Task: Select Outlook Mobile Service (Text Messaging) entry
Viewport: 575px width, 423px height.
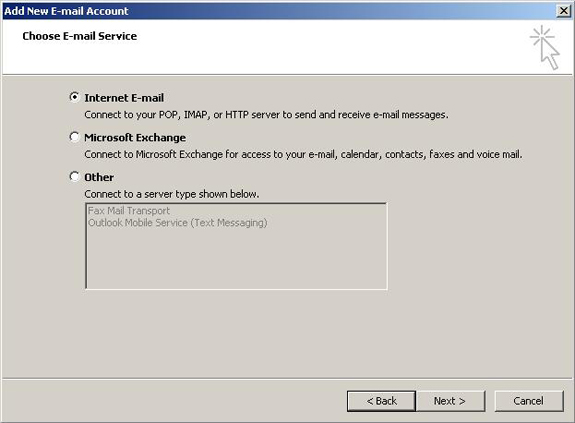Action: point(178,222)
